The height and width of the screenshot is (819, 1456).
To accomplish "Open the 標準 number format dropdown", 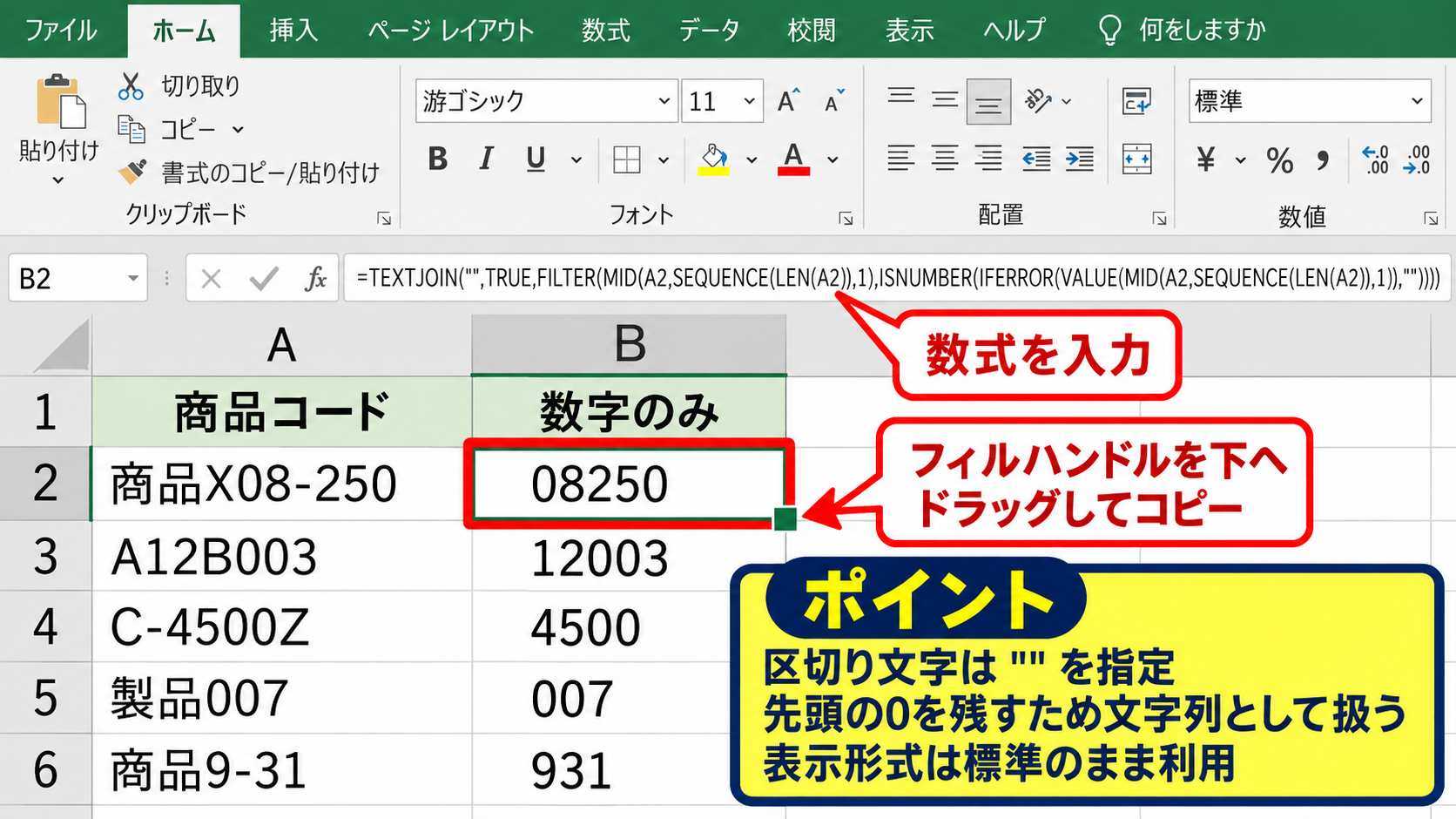I will 1417,101.
